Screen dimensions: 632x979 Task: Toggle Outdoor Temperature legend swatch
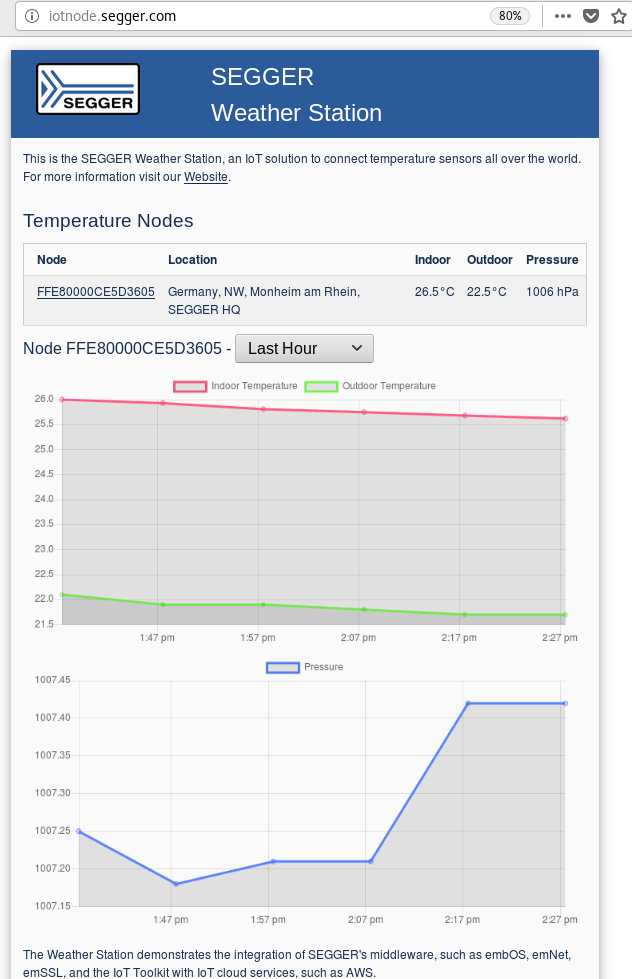coord(321,386)
